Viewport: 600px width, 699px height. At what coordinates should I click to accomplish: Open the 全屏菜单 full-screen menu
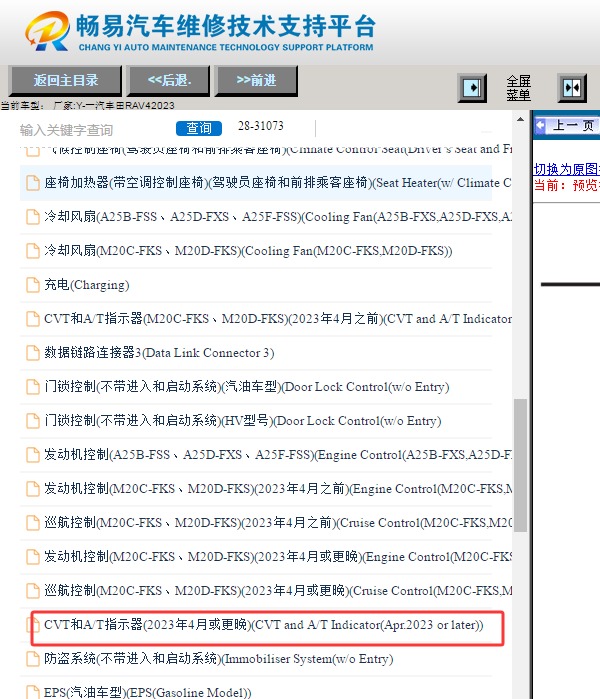[x=518, y=88]
